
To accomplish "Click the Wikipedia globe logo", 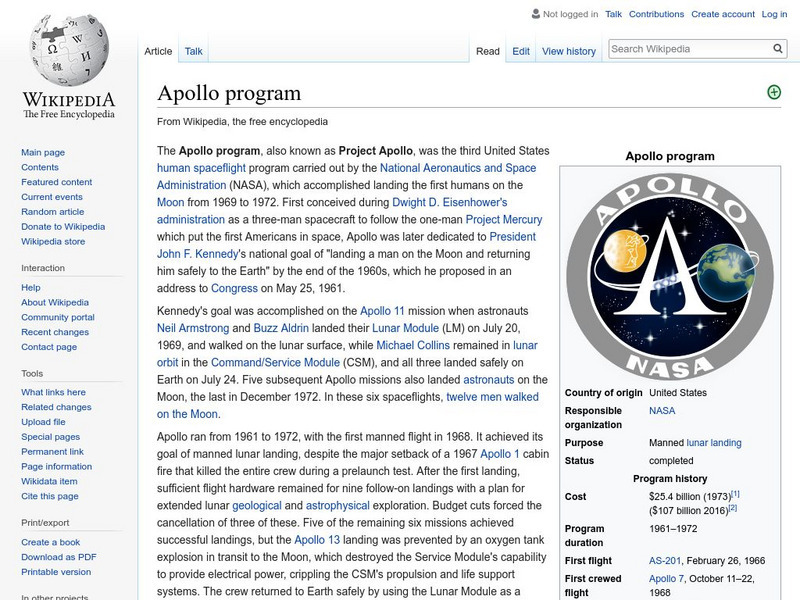I will (x=69, y=49).
